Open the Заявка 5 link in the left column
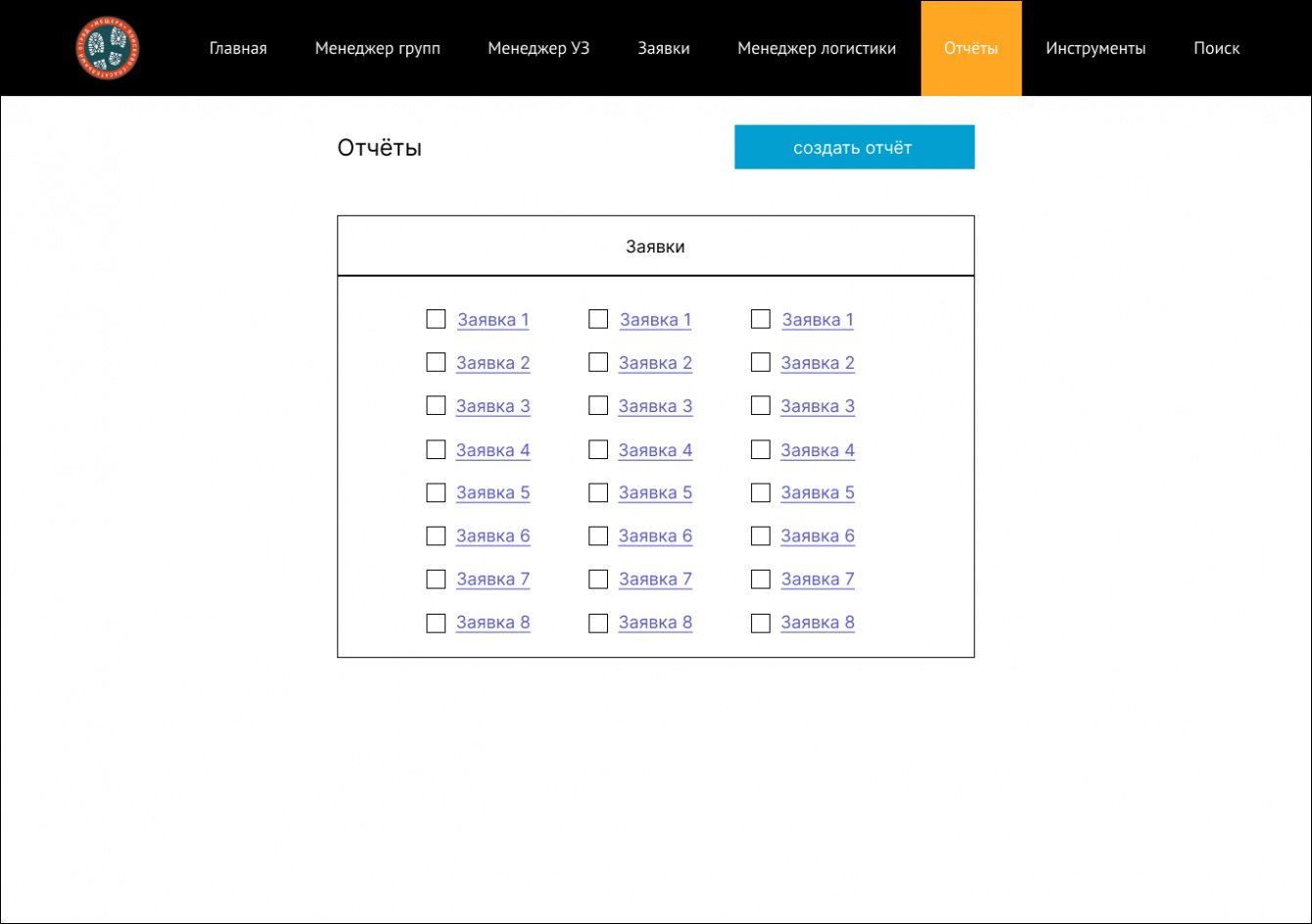 pyautogui.click(x=493, y=493)
